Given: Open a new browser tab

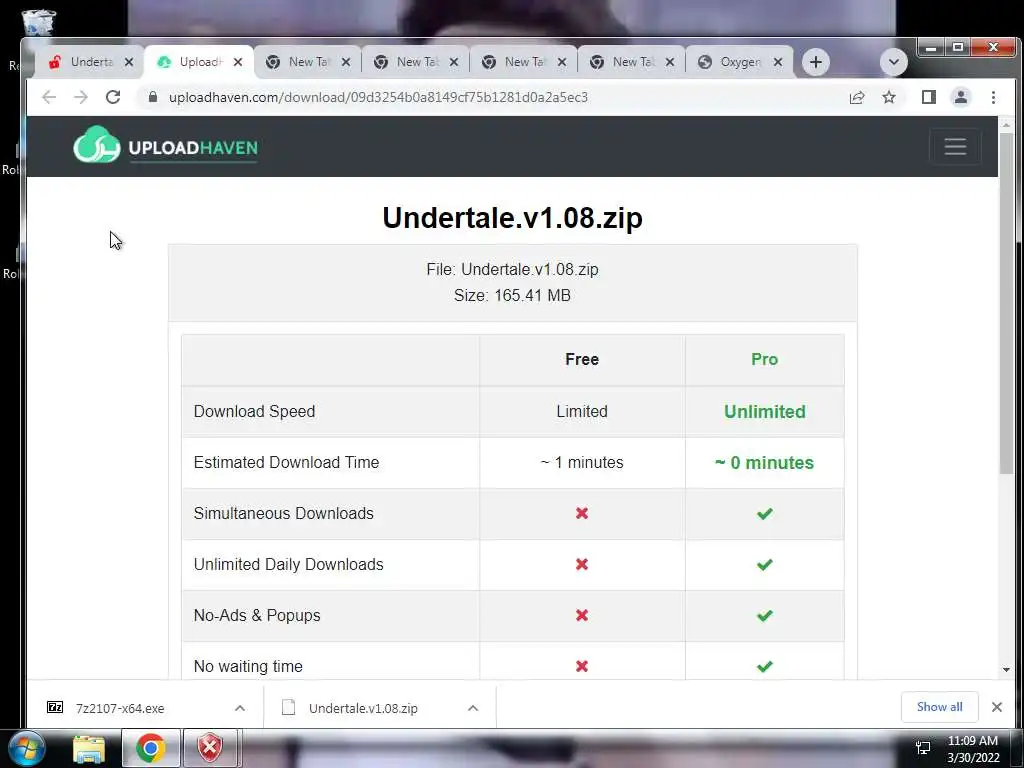Looking at the screenshot, I should (816, 62).
